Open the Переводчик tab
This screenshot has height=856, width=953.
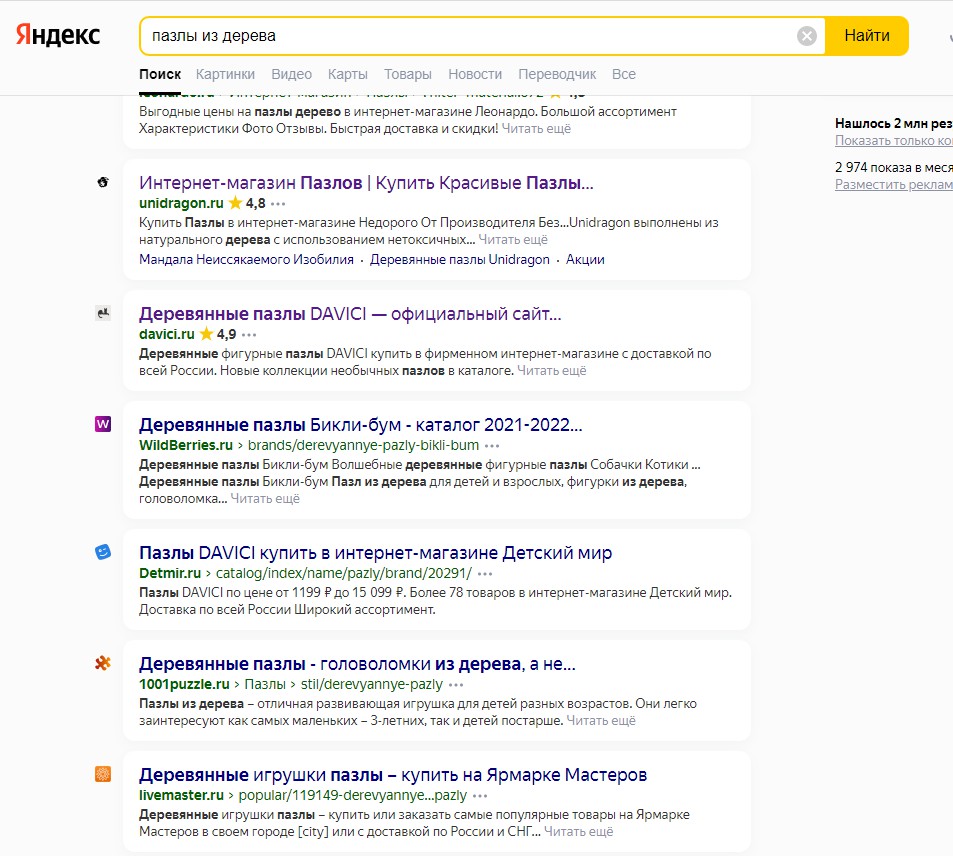557,74
